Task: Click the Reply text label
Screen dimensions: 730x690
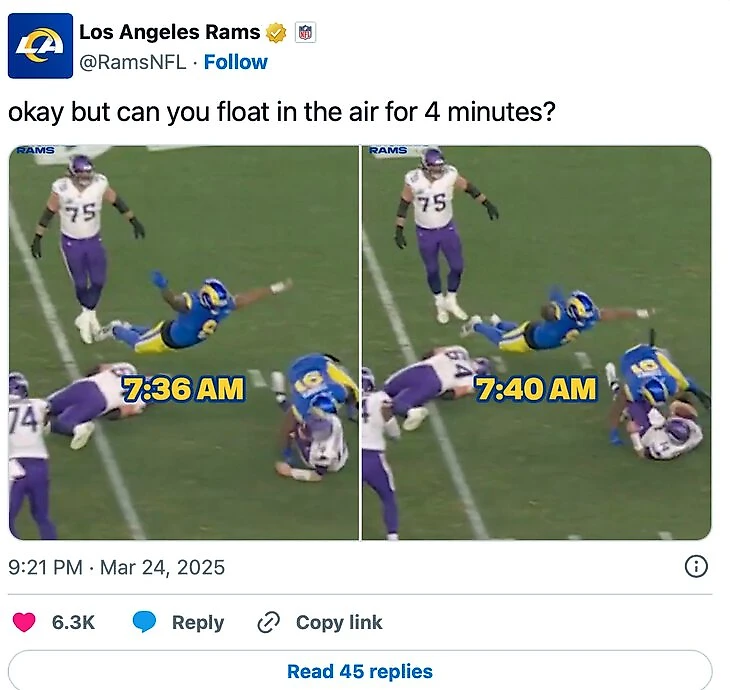Action: point(197,622)
